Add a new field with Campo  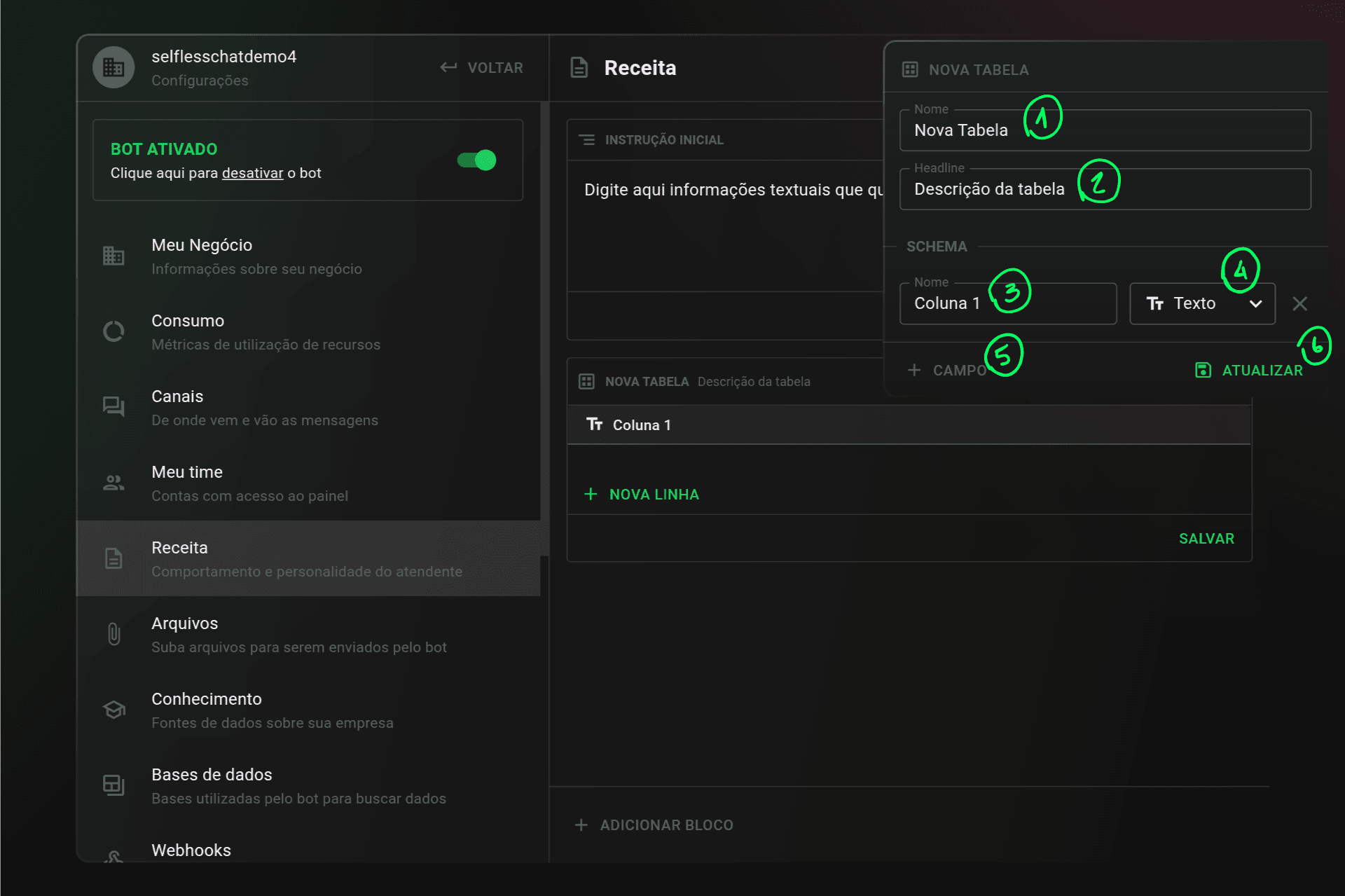pyautogui.click(x=947, y=371)
